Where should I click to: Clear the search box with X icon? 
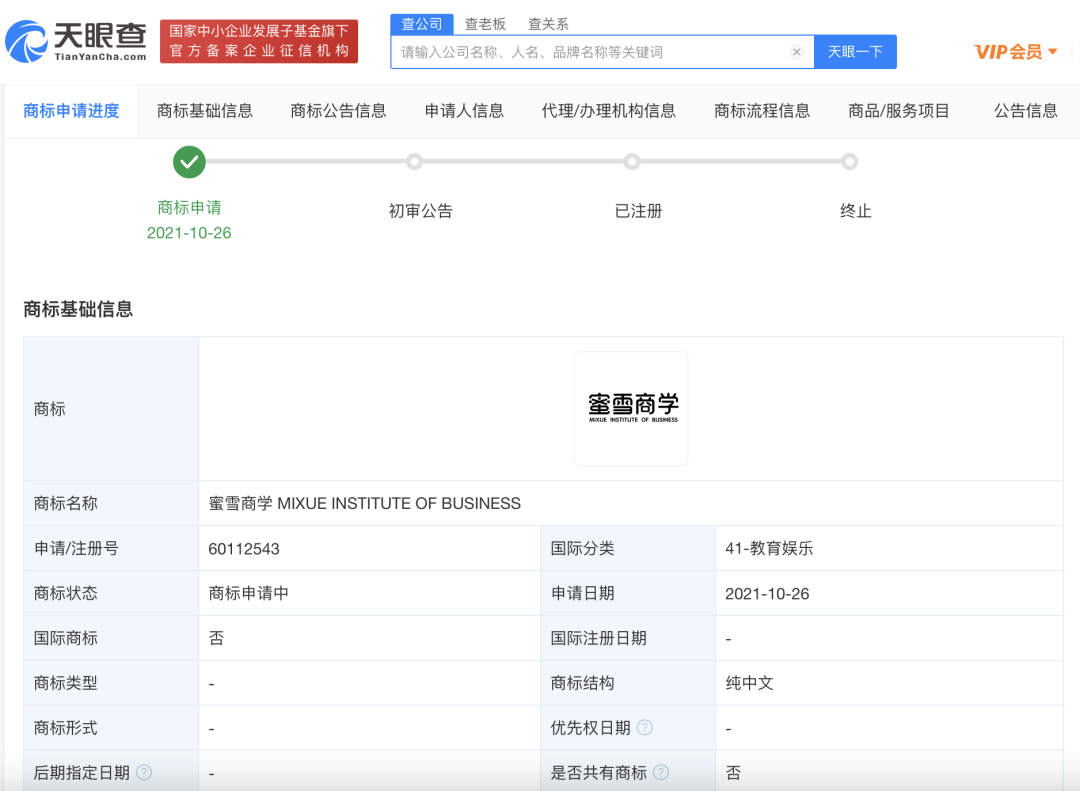tap(796, 52)
